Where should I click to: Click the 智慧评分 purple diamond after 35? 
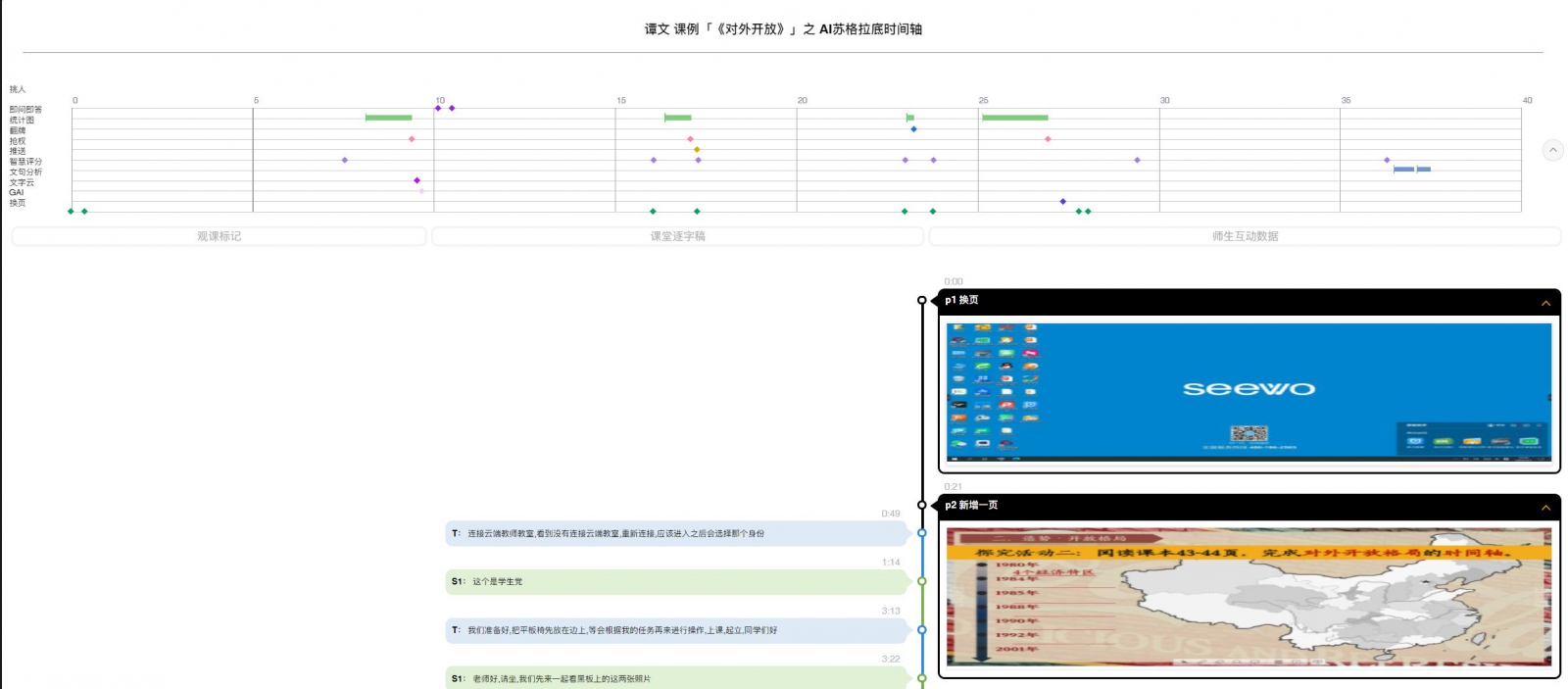pos(1387,160)
